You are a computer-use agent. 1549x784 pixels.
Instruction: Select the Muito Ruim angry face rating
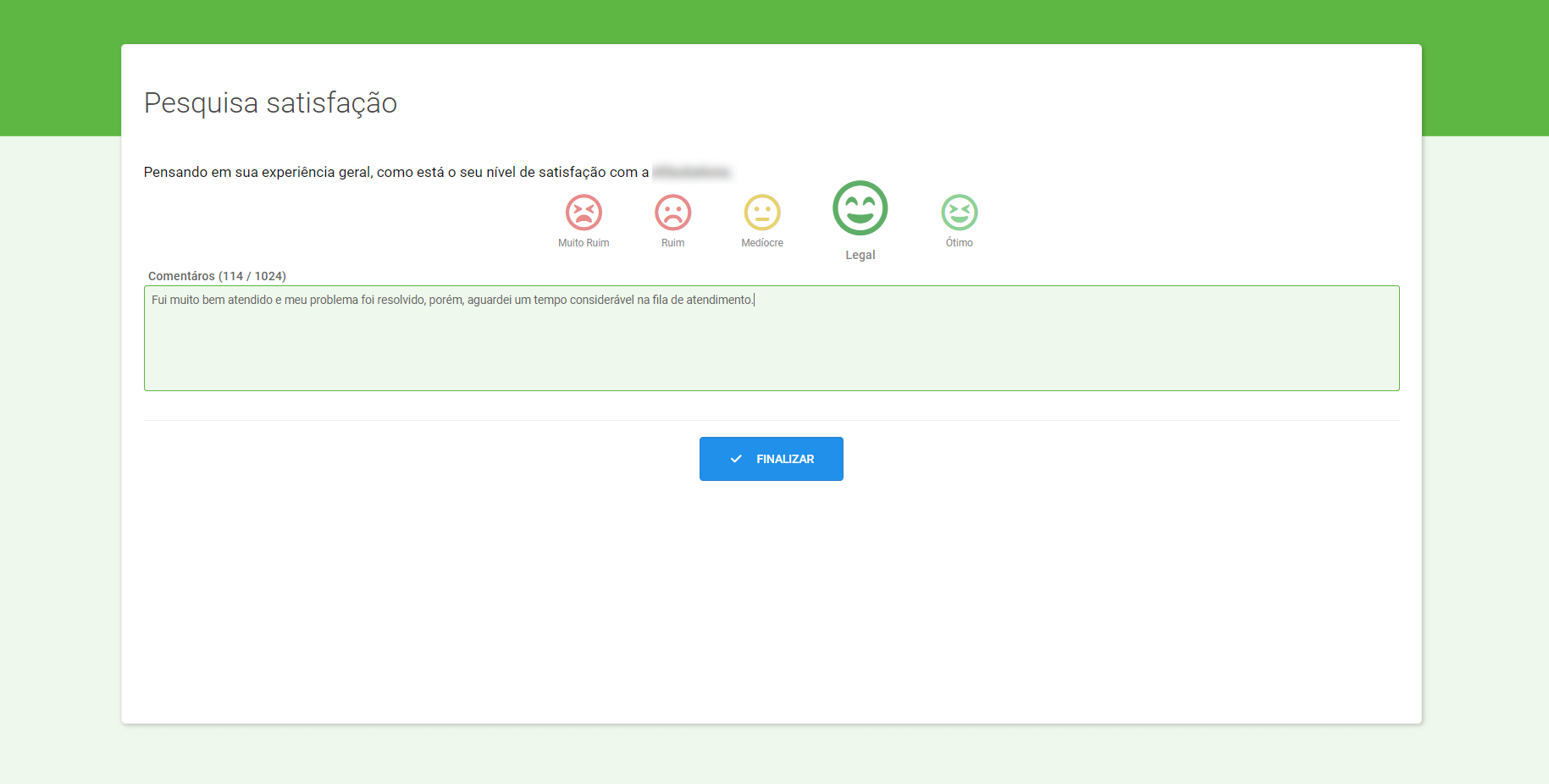[584, 213]
